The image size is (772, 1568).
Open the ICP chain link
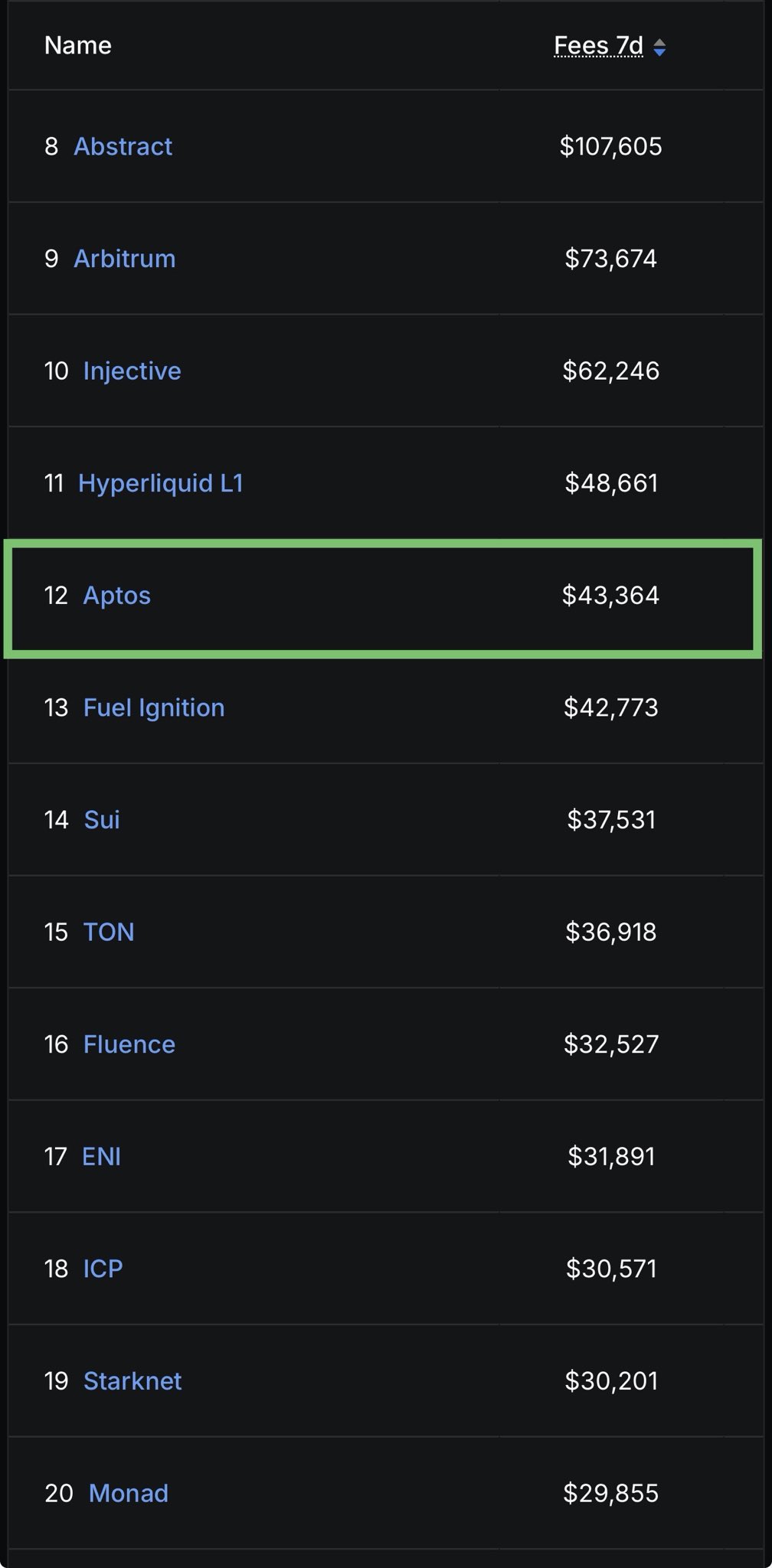(x=103, y=1269)
